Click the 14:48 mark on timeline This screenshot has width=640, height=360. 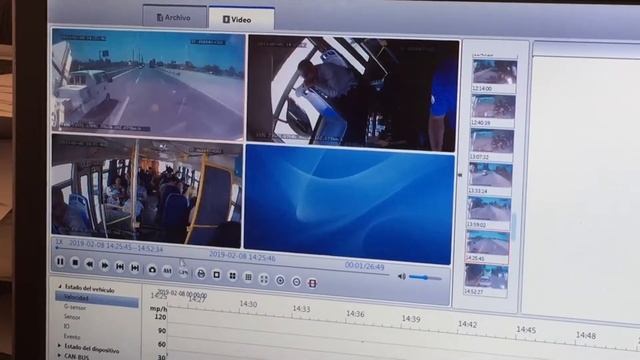585,335
